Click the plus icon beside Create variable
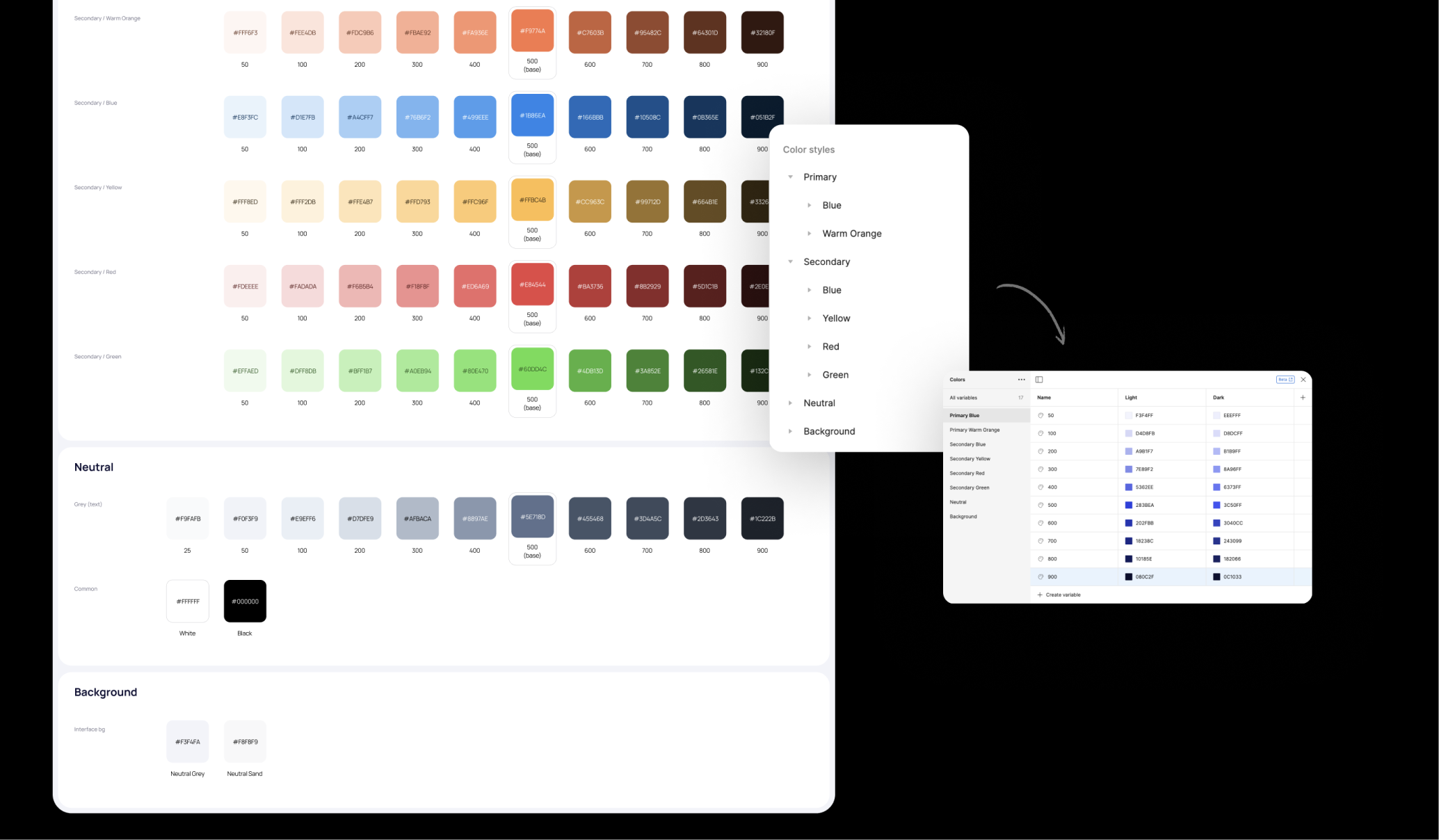The width and height of the screenshot is (1439, 840). pos(1040,595)
